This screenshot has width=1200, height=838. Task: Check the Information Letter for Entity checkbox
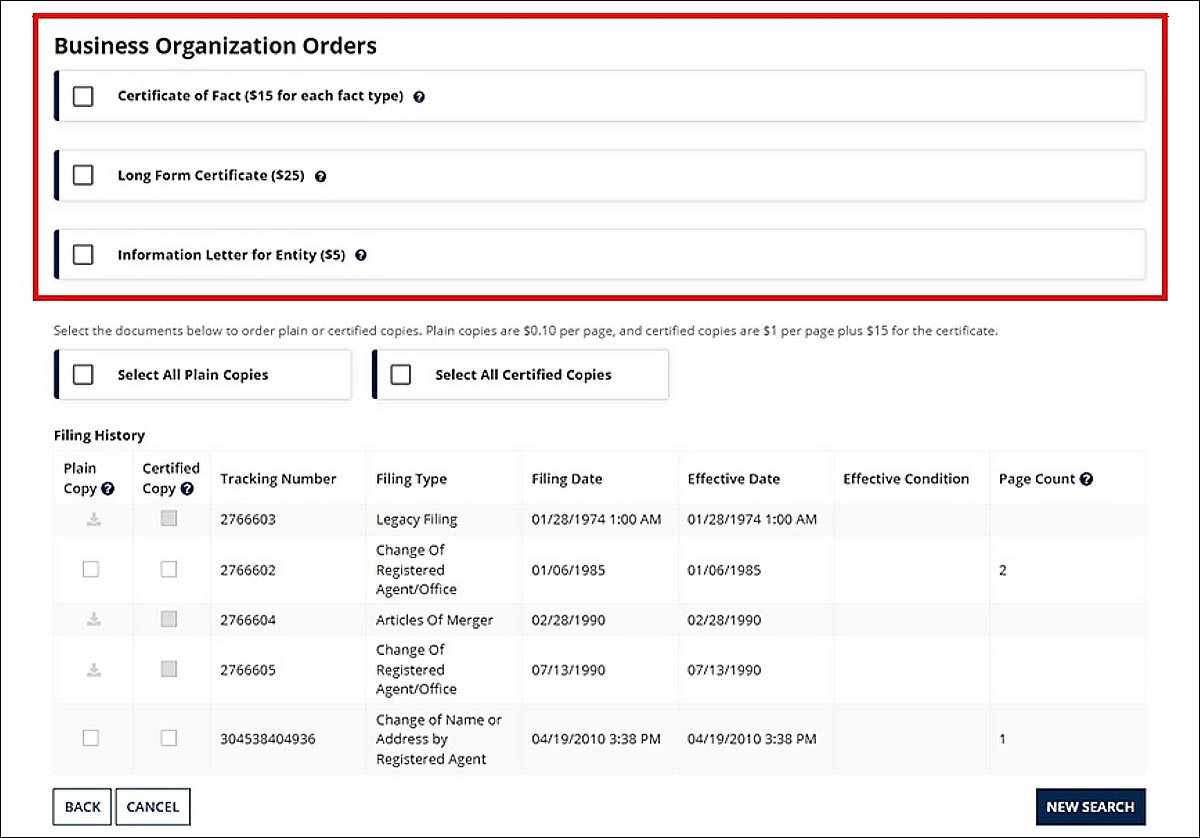(83, 254)
